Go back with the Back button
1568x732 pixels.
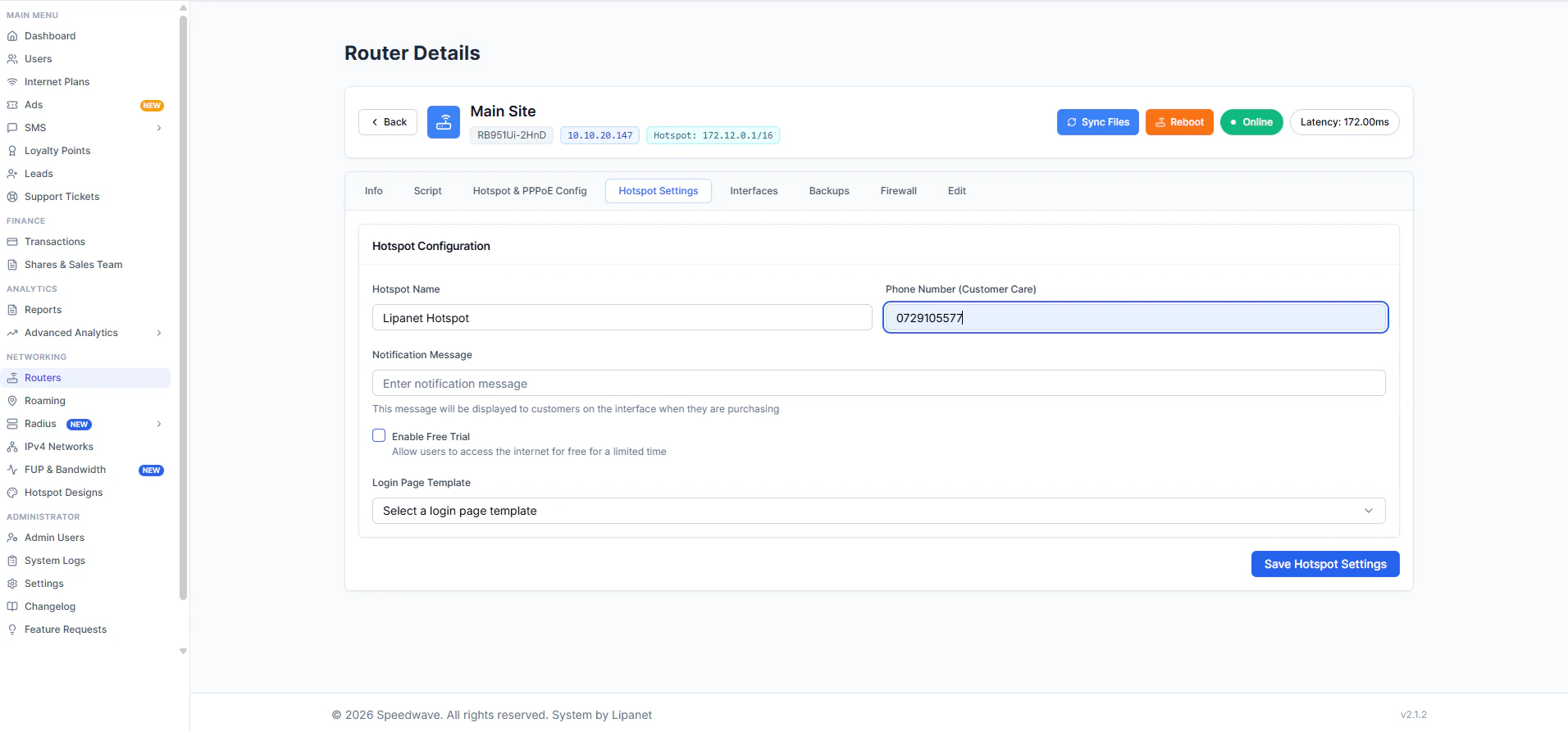[388, 122]
